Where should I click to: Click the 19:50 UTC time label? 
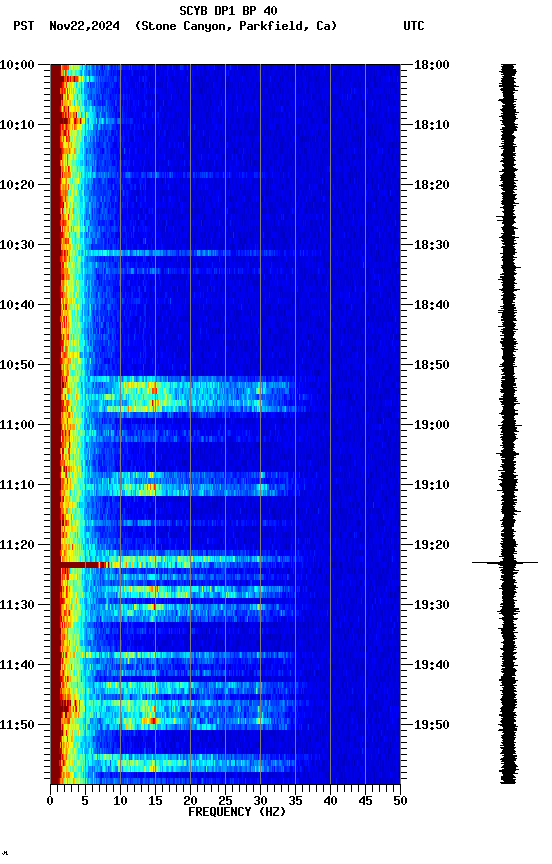[x=432, y=725]
